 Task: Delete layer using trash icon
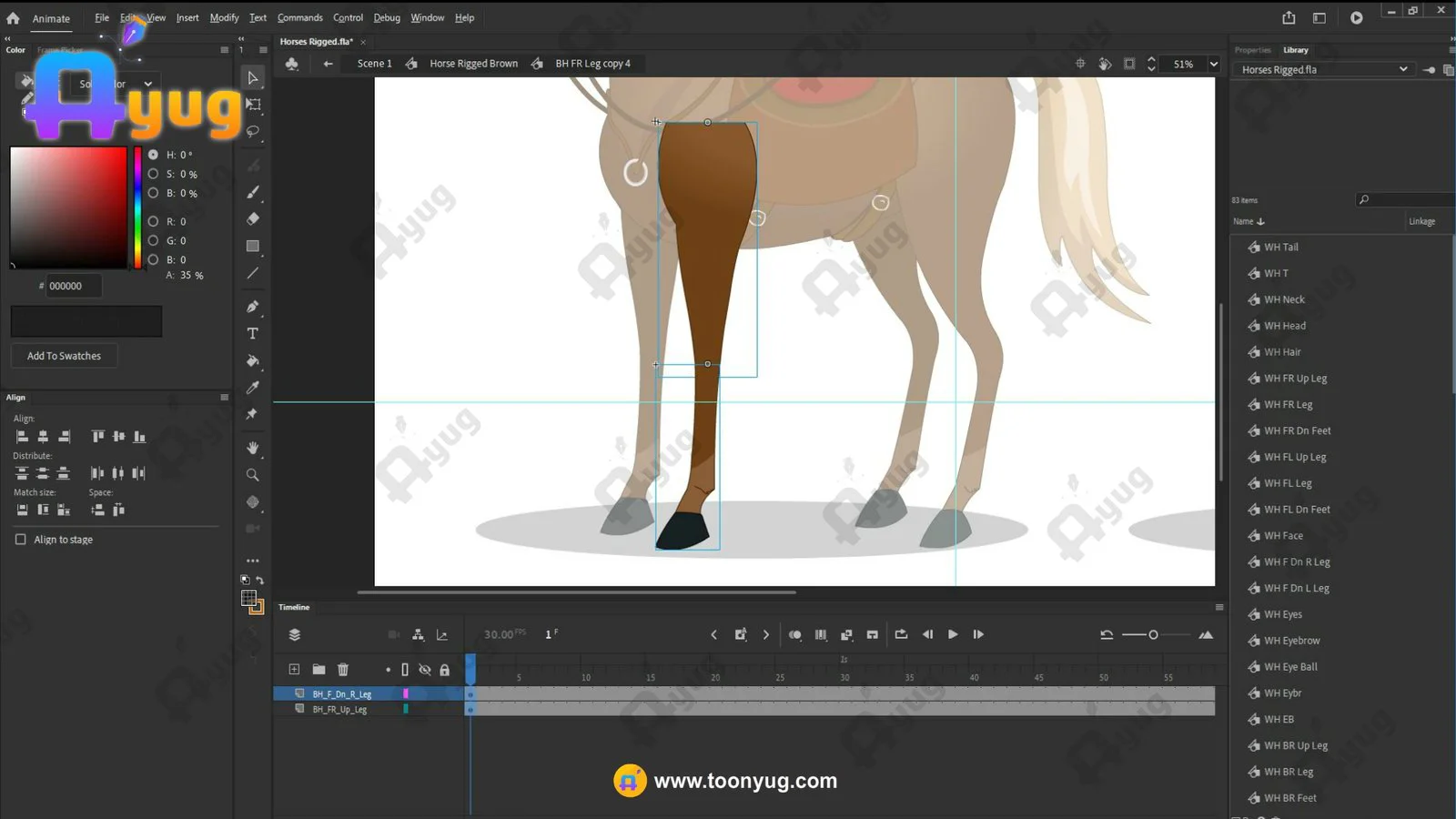click(x=343, y=670)
